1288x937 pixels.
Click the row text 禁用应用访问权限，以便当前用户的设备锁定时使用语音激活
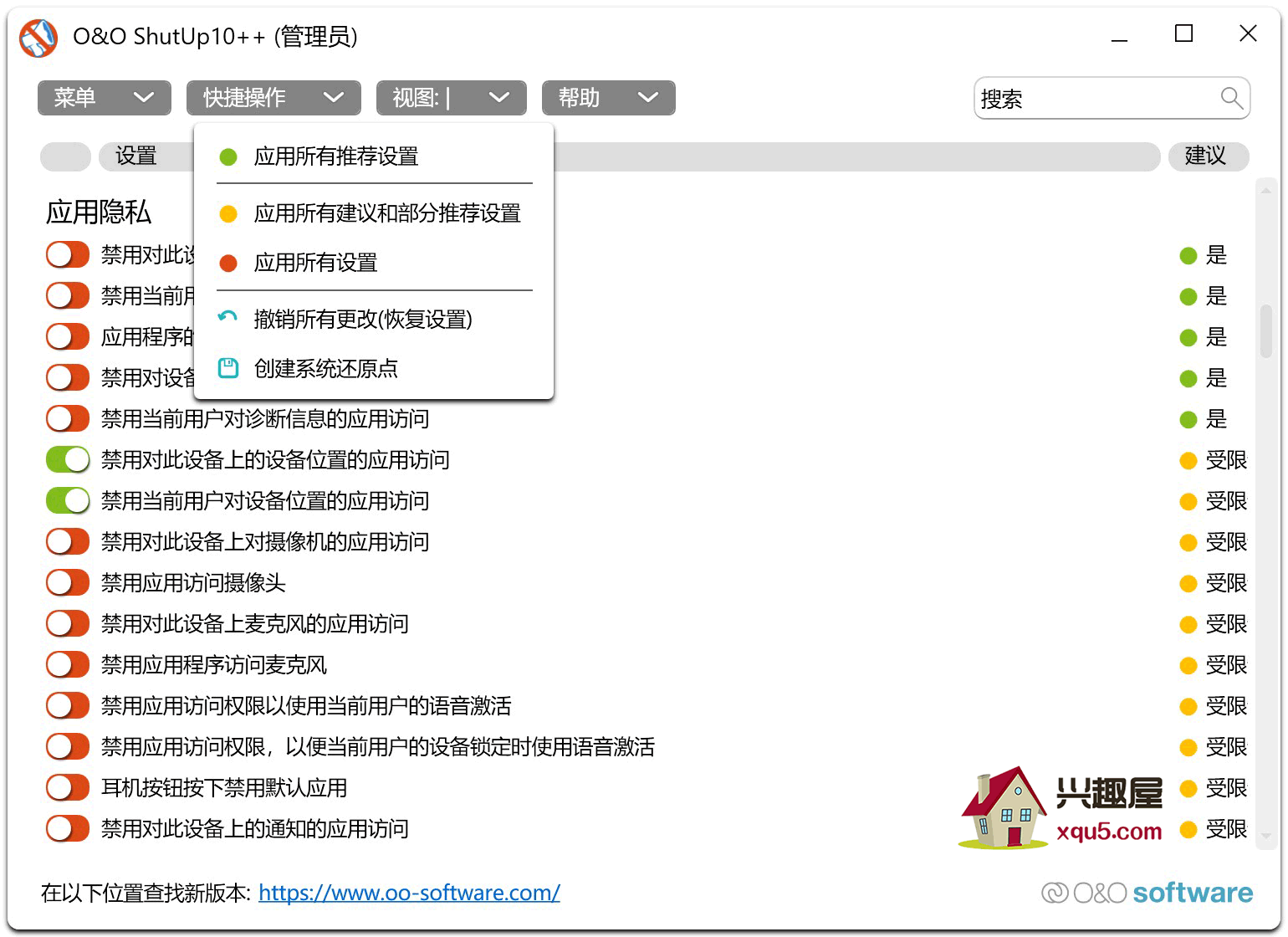click(x=378, y=747)
